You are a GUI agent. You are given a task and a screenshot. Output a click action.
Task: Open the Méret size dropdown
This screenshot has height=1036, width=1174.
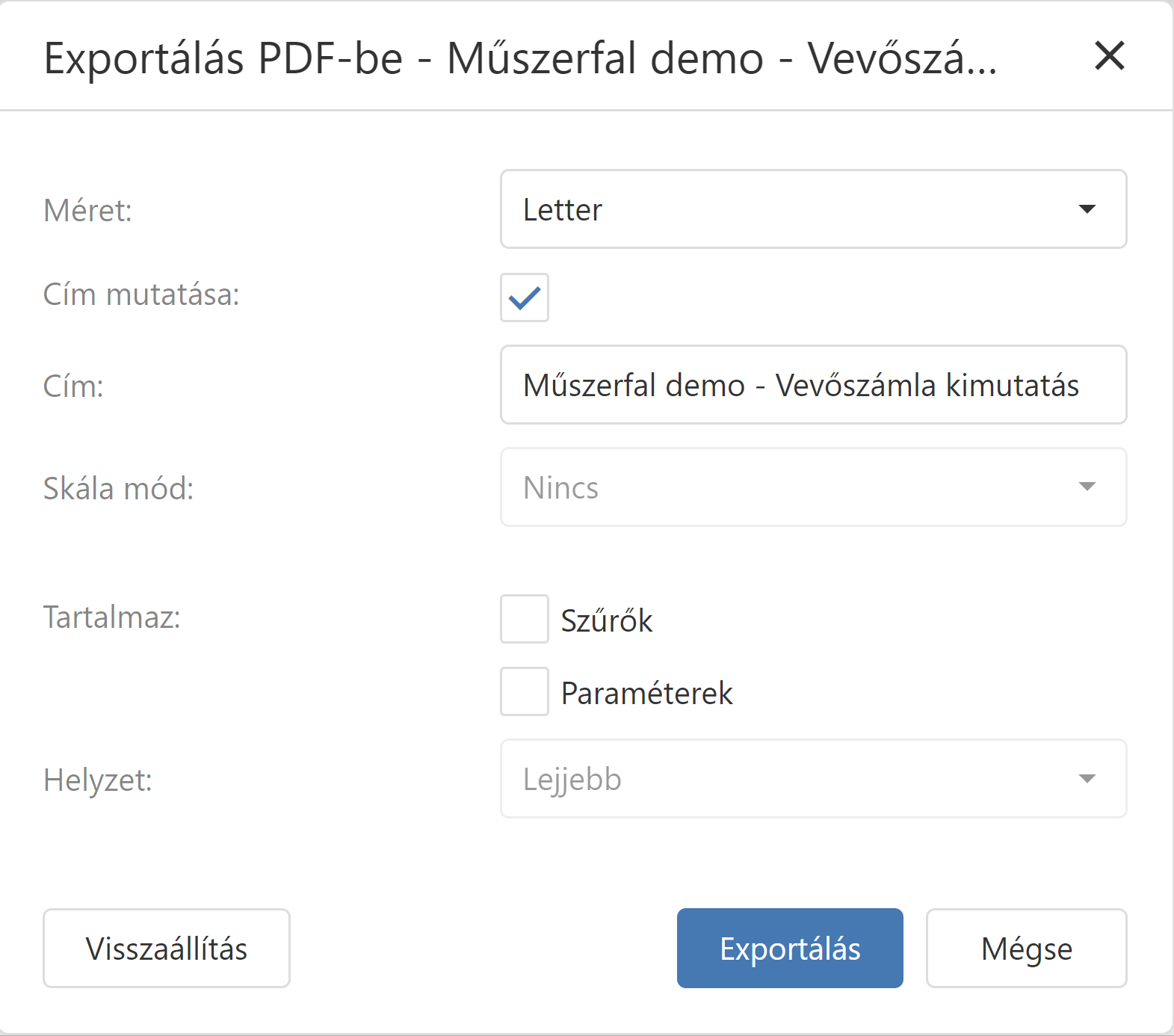tap(812, 209)
